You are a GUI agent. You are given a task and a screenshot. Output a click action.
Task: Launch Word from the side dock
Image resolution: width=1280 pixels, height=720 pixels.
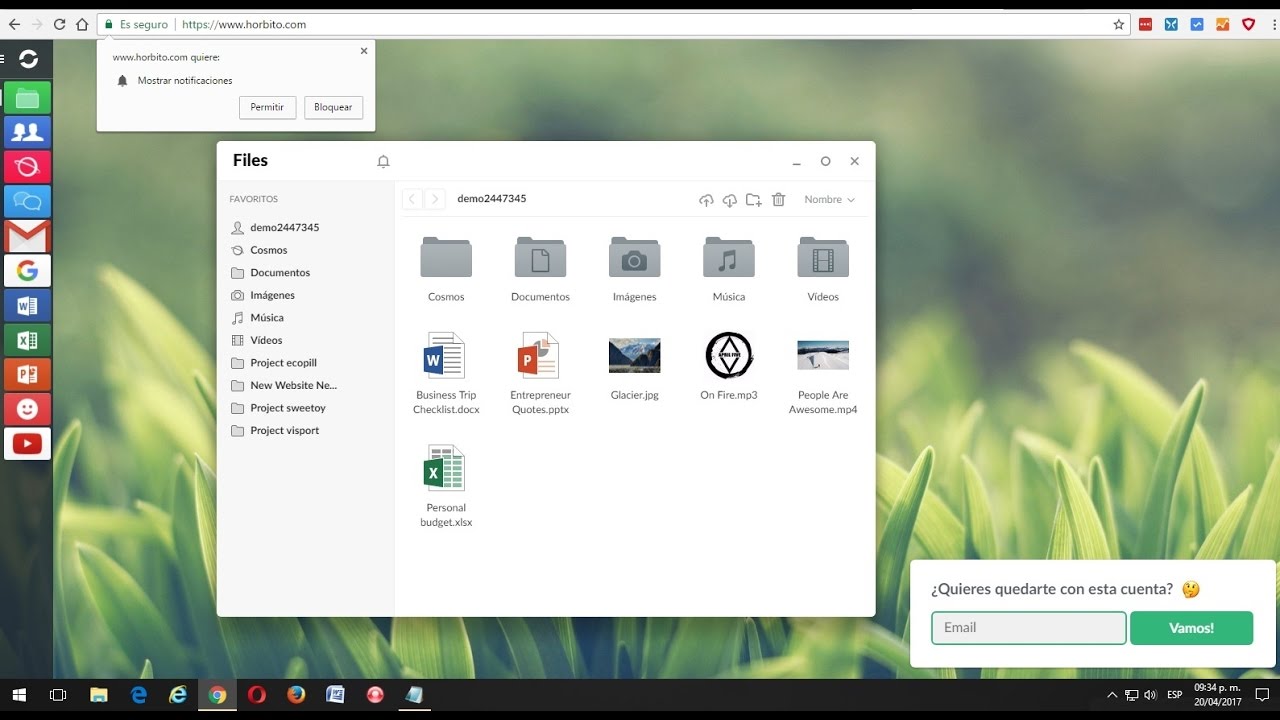(27, 305)
